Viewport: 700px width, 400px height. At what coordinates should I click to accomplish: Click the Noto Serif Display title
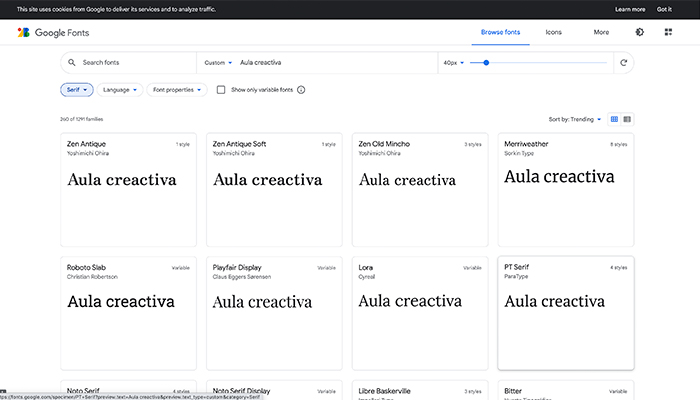[x=242, y=391]
